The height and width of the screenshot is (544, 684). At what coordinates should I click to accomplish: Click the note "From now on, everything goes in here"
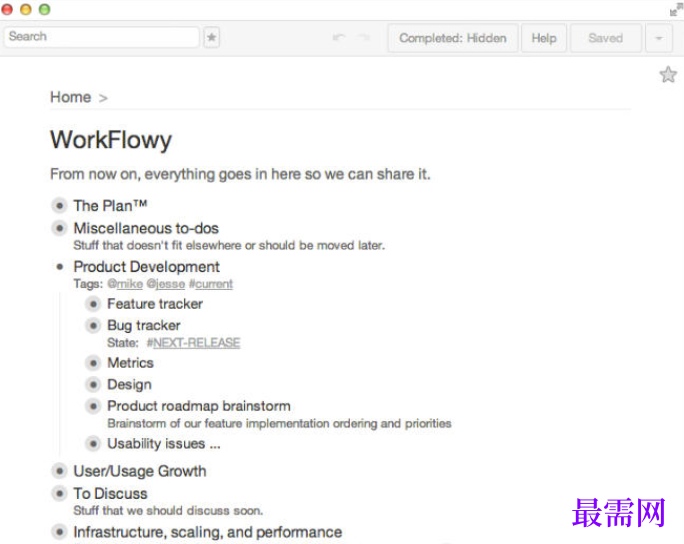point(240,174)
